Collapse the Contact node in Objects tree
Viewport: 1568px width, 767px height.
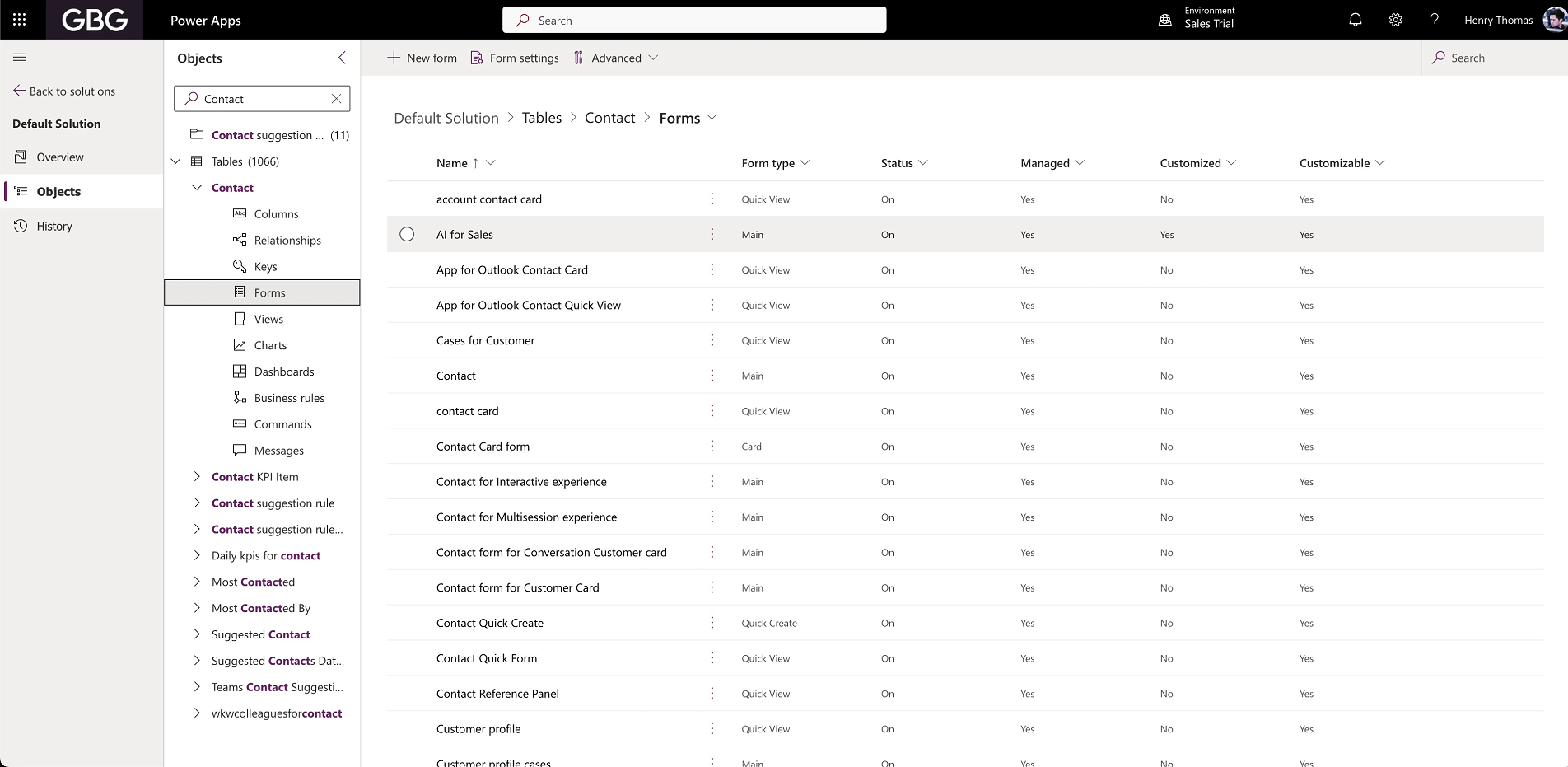[196, 187]
